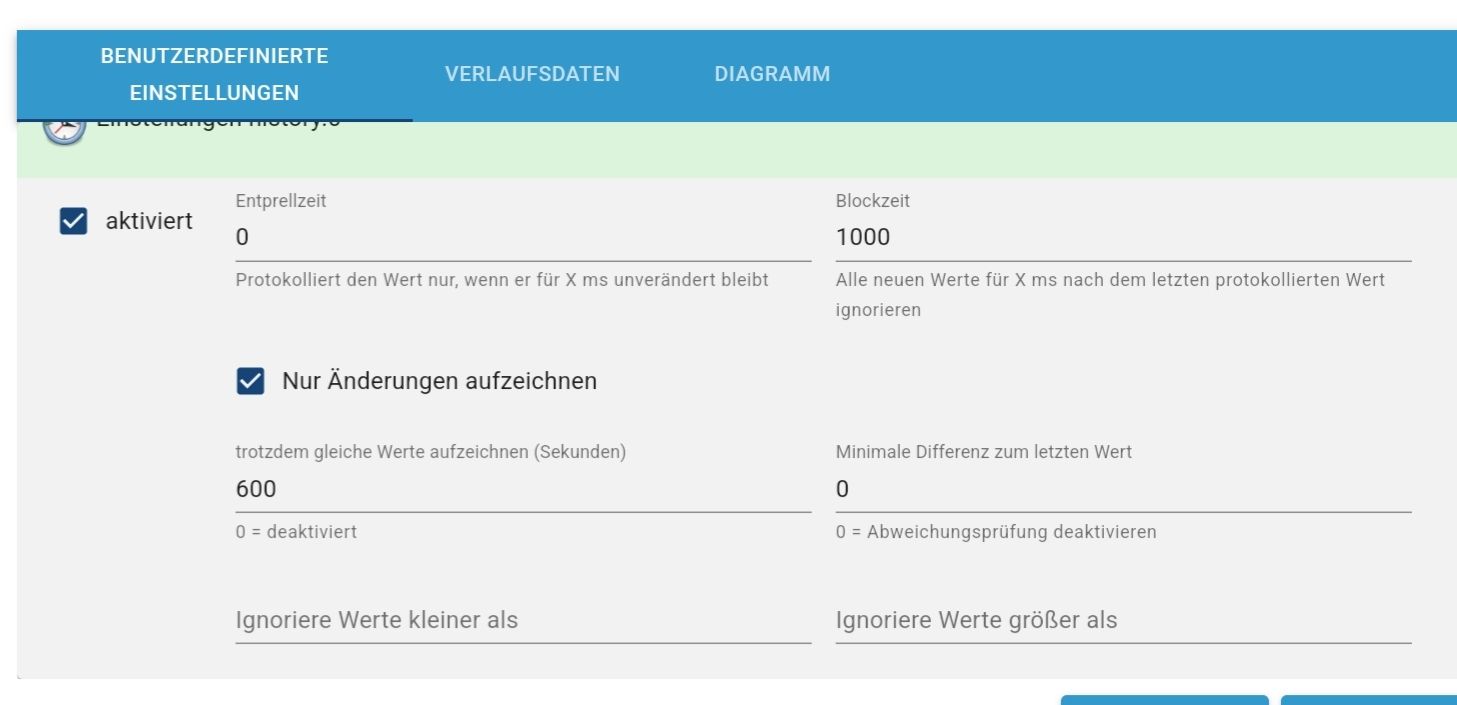Screen dimensions: 1457x705
Task: Click 'Alle neuen Werte für X ms' helper text
Action: click(1110, 295)
